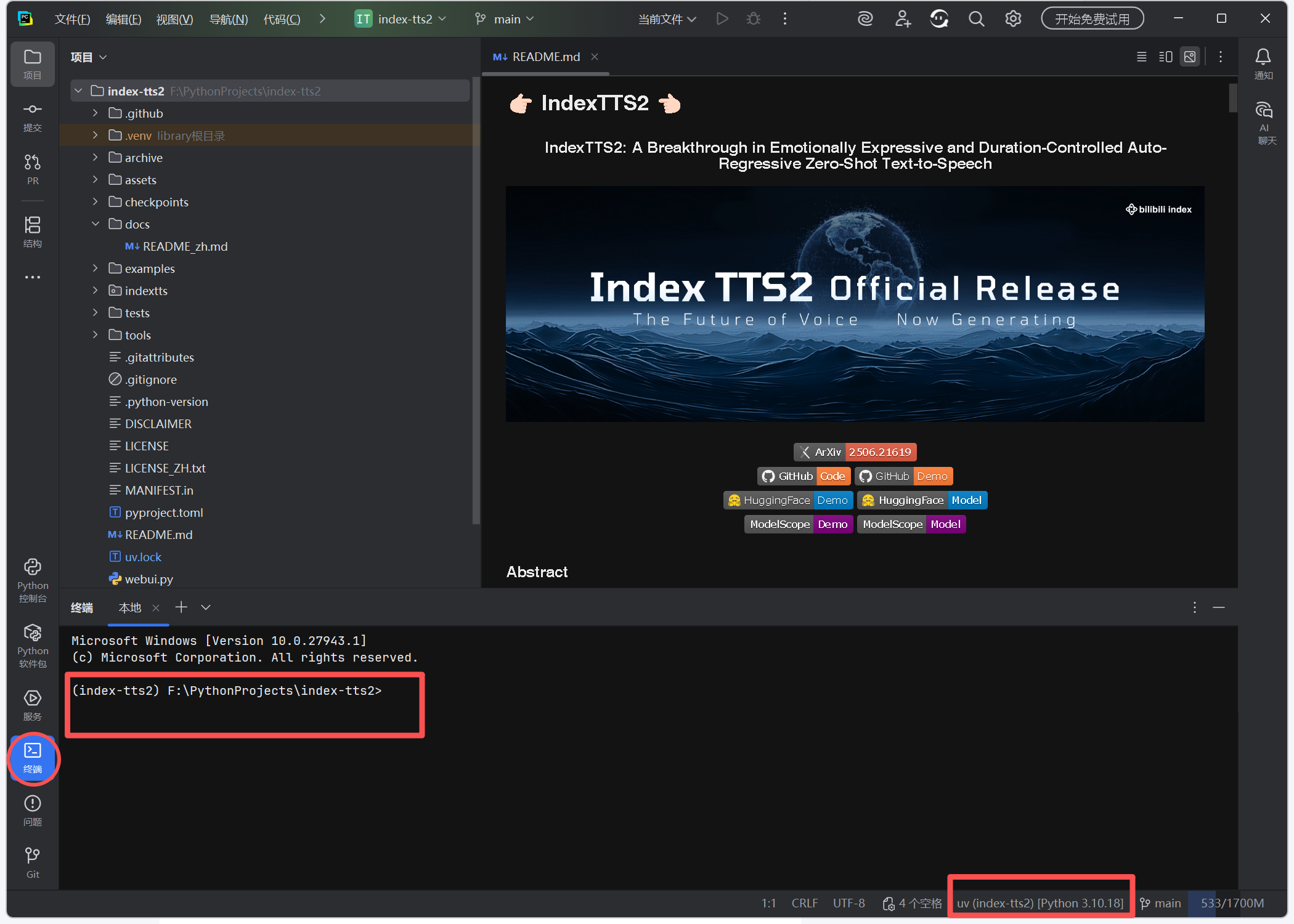Click the Search Everywhere magnifier
Image resolution: width=1294 pixels, height=924 pixels.
click(x=976, y=19)
